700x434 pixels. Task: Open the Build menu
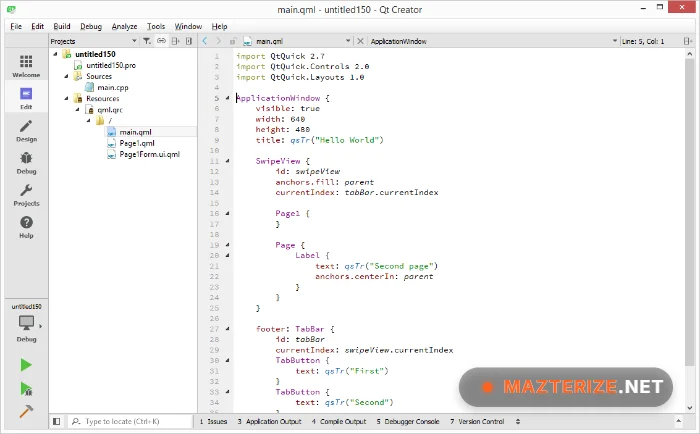(x=62, y=26)
